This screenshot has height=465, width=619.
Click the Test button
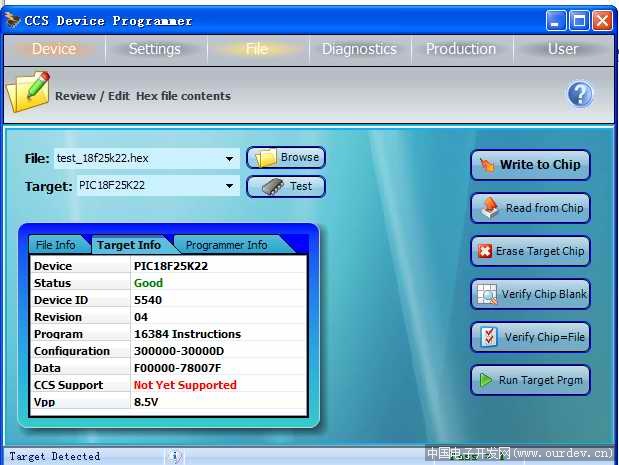pyautogui.click(x=286, y=186)
